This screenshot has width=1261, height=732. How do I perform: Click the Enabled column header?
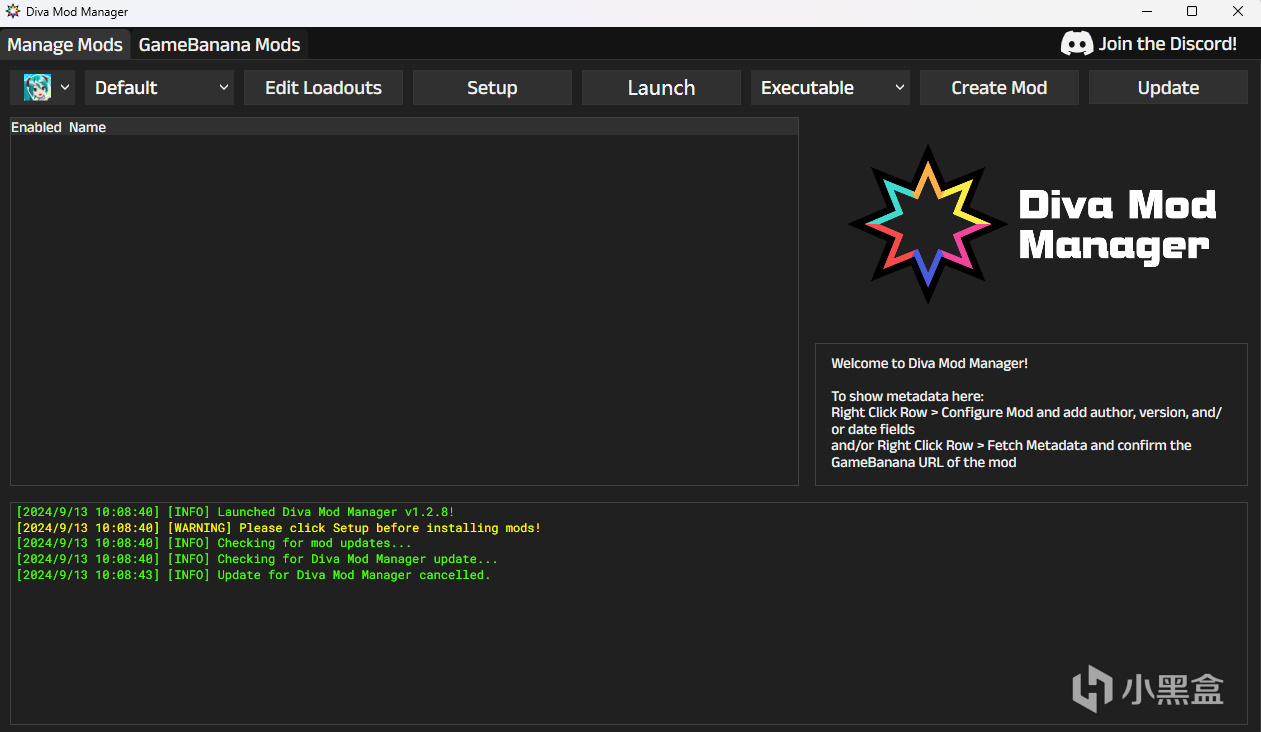click(36, 127)
